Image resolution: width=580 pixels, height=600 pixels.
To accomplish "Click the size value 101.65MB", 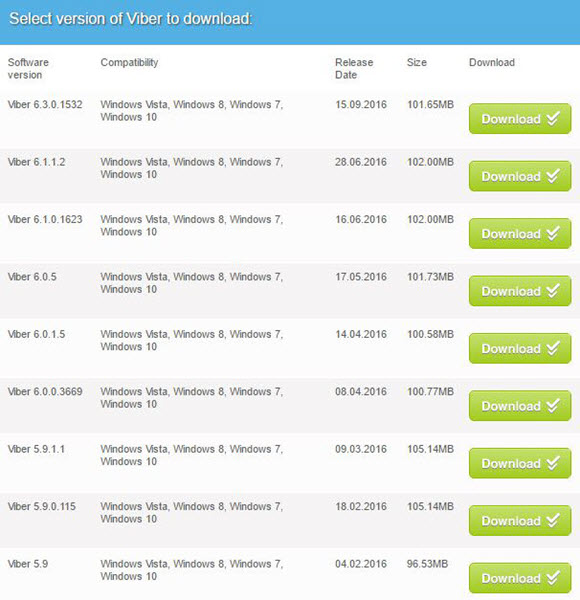I will click(x=430, y=104).
